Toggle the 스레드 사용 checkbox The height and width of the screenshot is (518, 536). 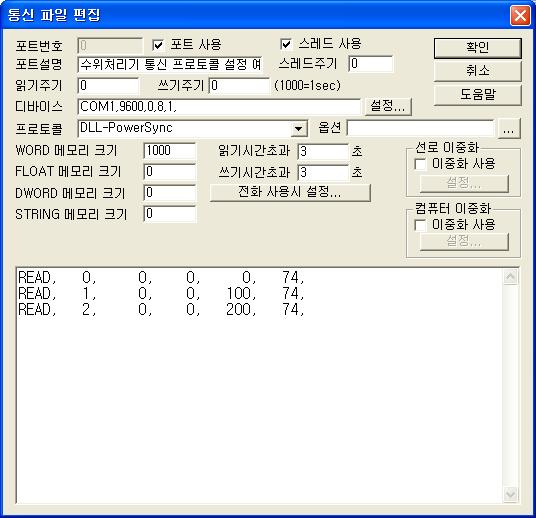[x=286, y=44]
